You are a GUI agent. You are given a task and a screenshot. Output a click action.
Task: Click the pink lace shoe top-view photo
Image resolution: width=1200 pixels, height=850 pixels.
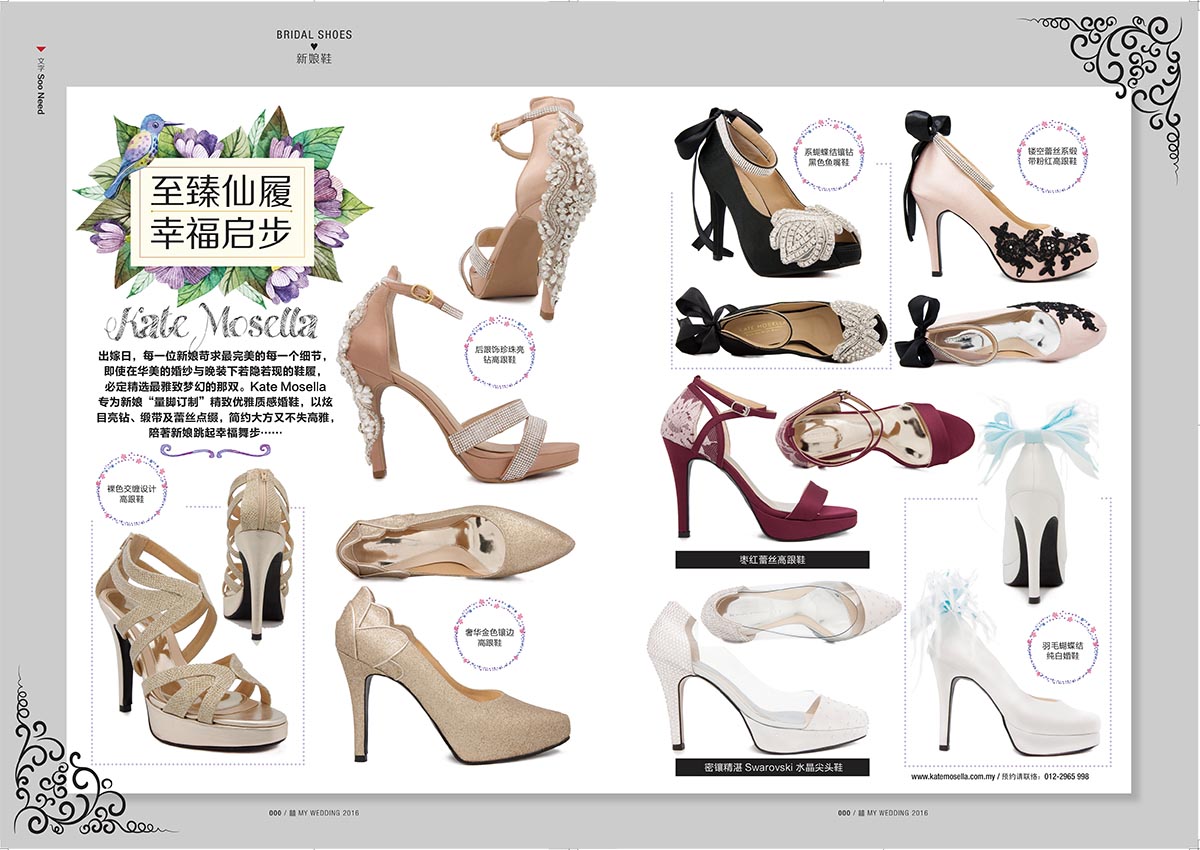(x=1001, y=333)
